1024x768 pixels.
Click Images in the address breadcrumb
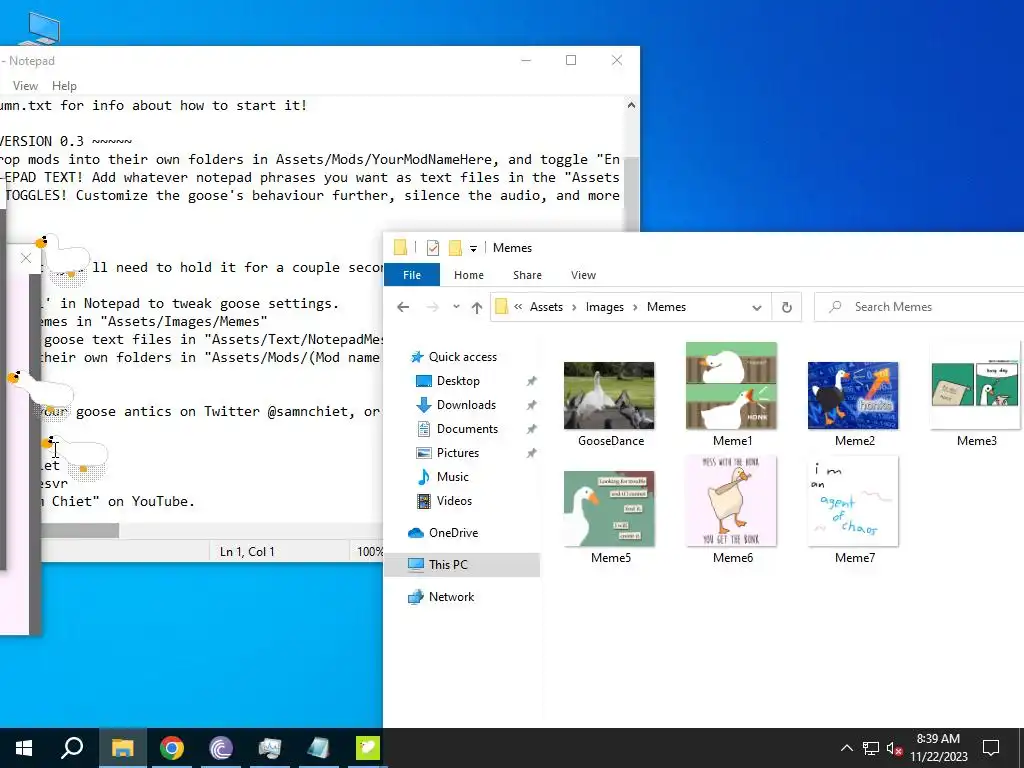[605, 307]
